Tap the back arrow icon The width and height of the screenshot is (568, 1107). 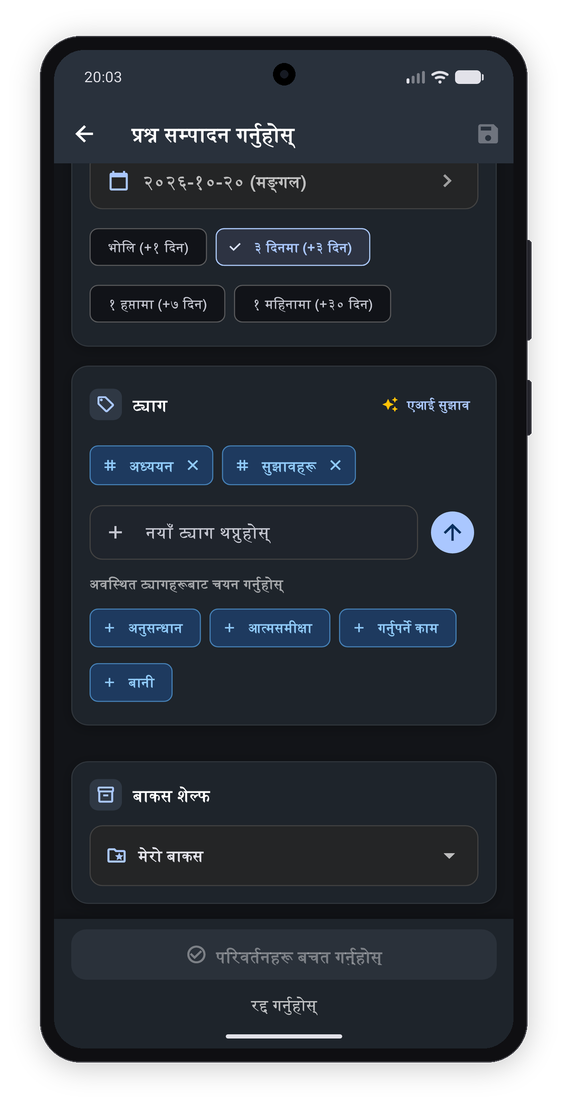[85, 134]
